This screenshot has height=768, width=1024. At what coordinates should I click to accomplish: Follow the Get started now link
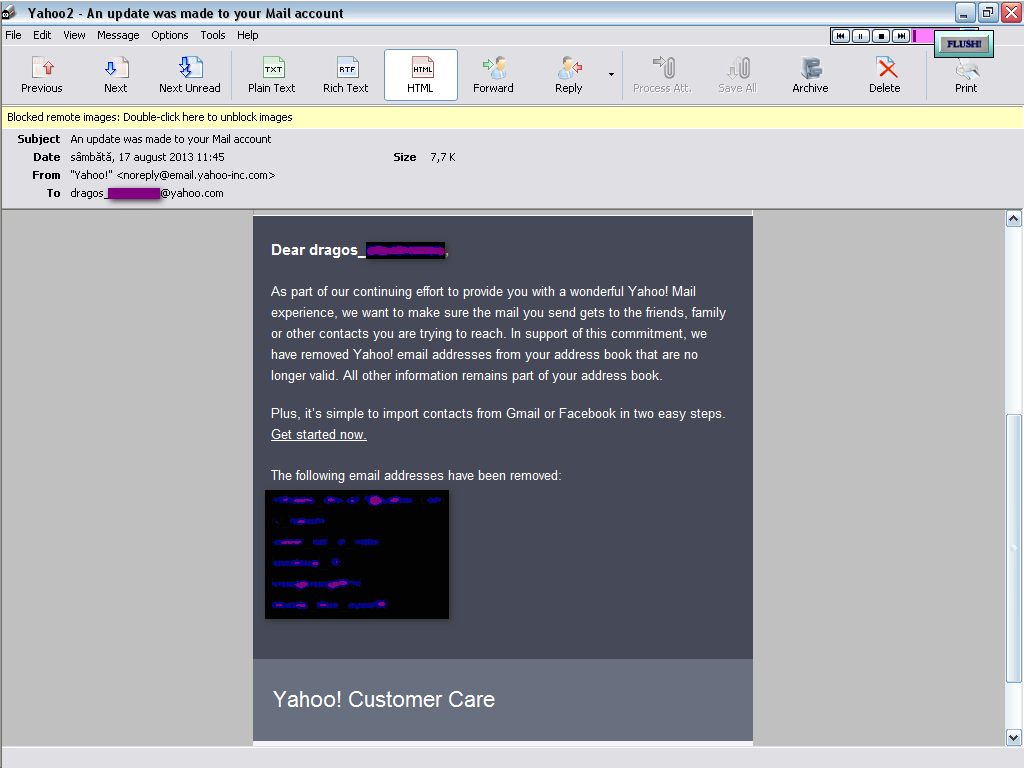(x=319, y=434)
